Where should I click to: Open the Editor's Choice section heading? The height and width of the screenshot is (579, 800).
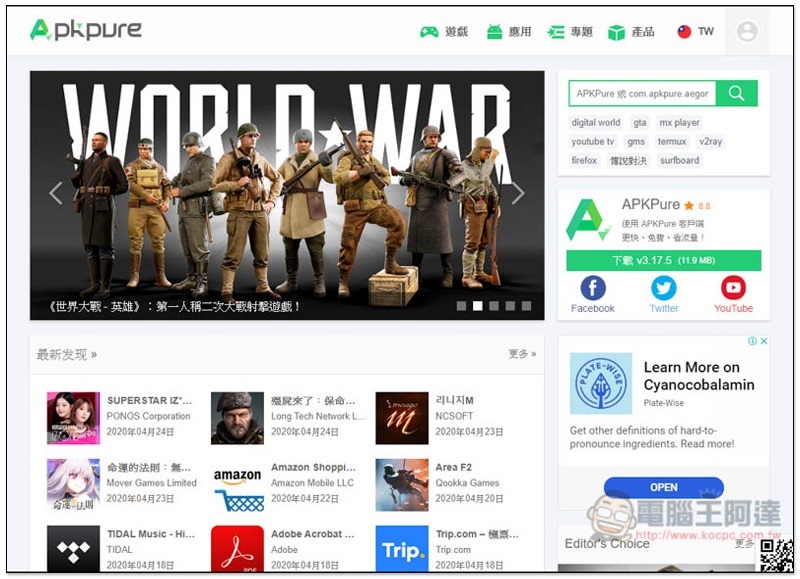click(x=607, y=544)
